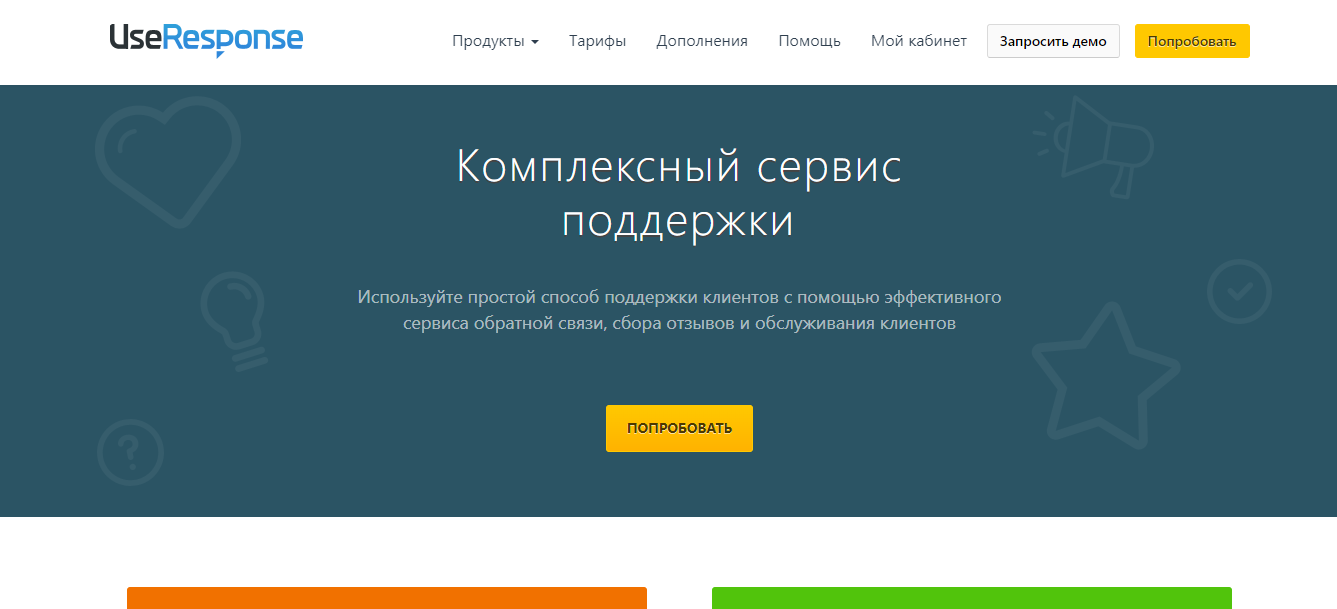Click the circled checkmark icon

1239,292
